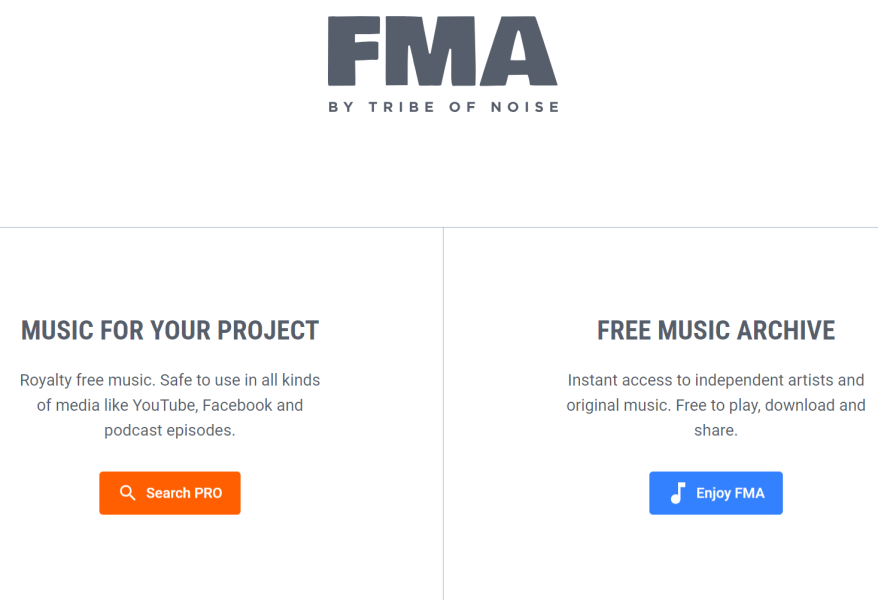This screenshot has width=878, height=600.
Task: Click the 'MUSIC FOR YOUR PROJECT' heading
Action: [x=170, y=330]
